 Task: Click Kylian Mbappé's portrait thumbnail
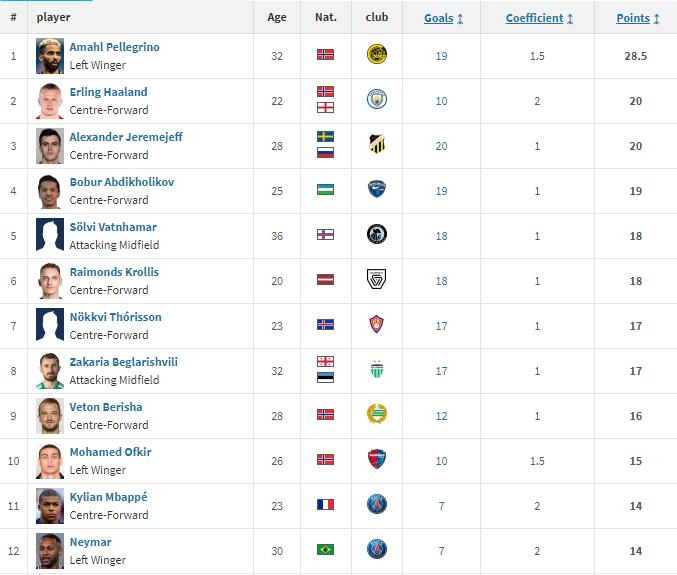point(50,506)
